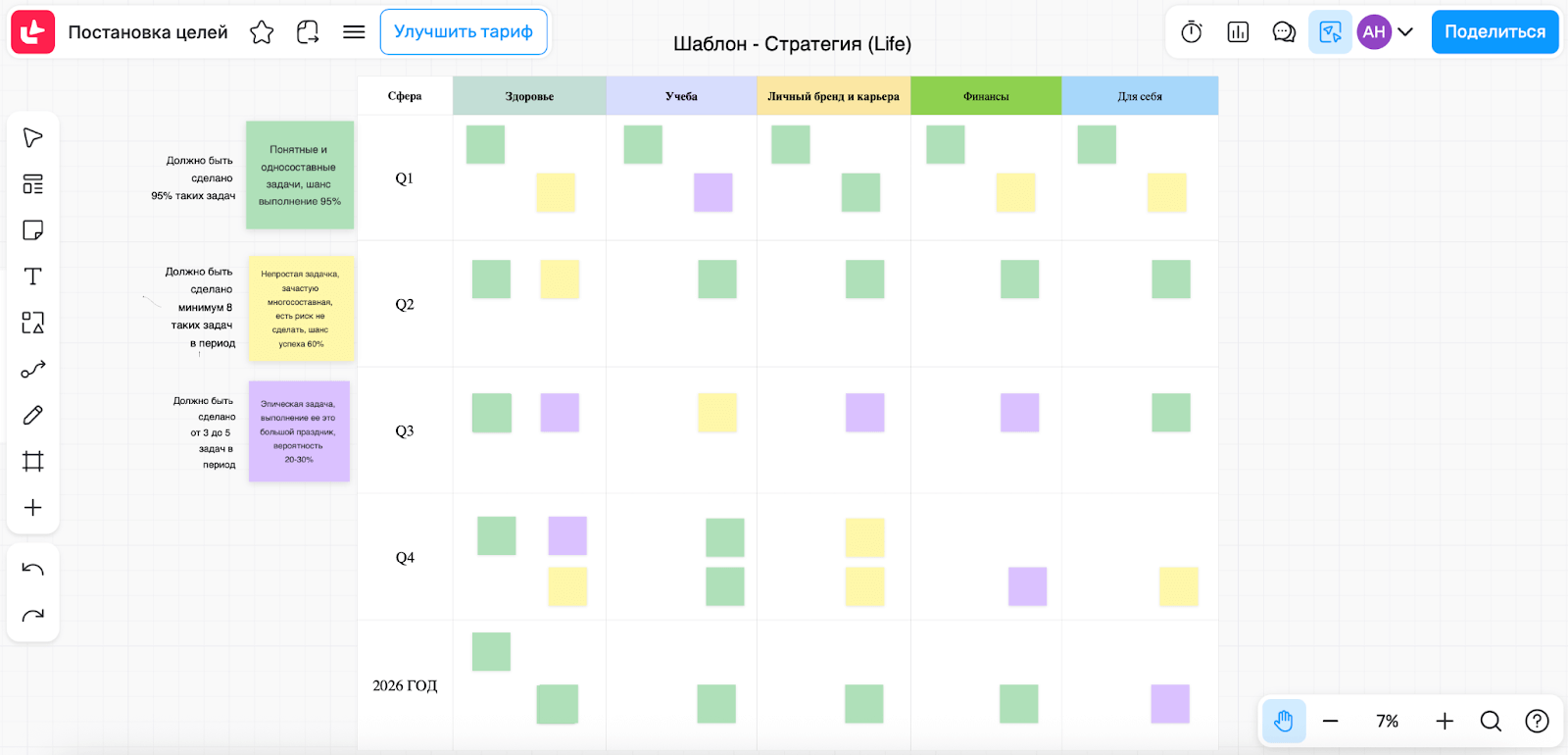Select the purple sticky note in legend
Viewport: 1568px width, 755px height.
coord(299,431)
